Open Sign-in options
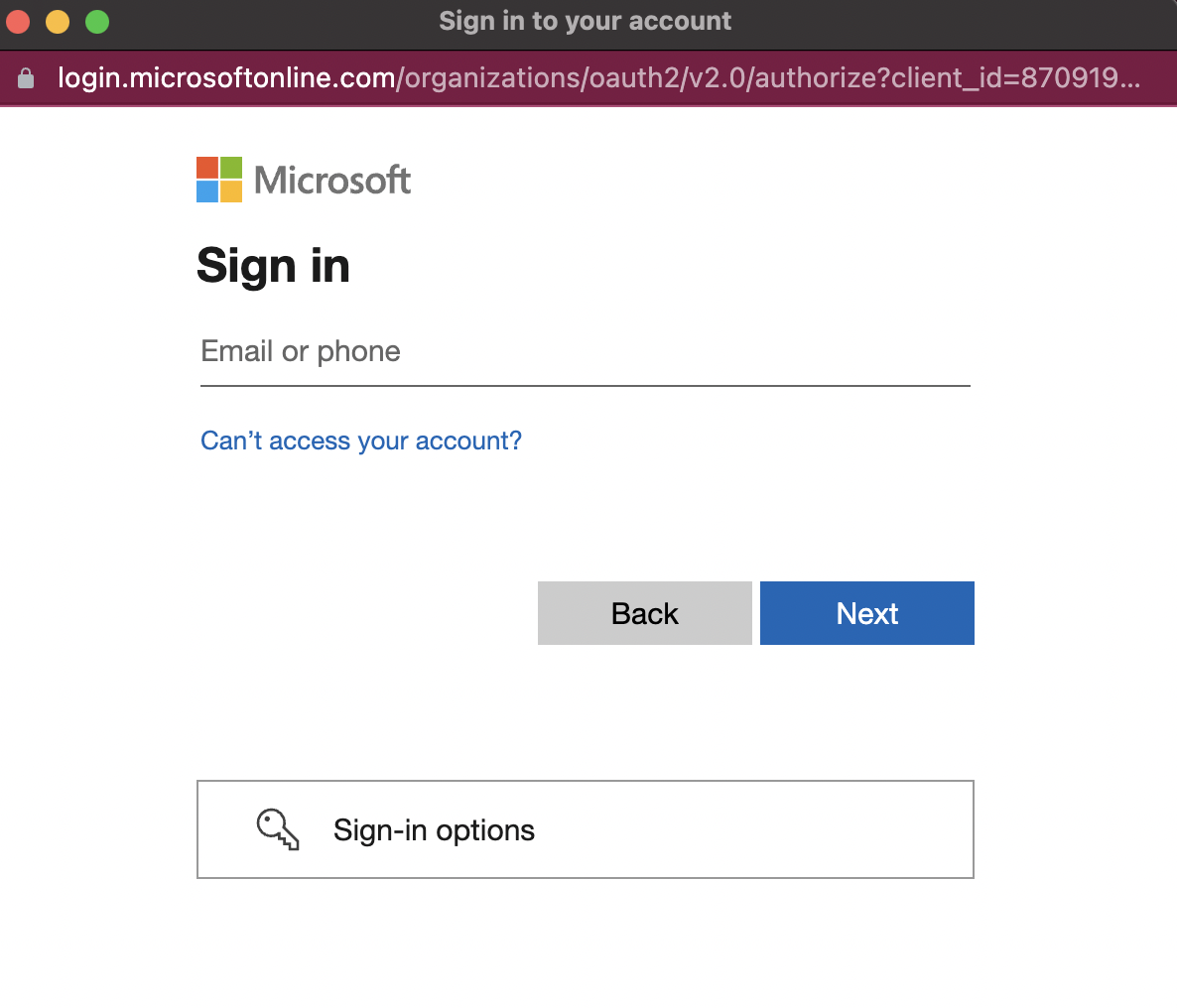Image resolution: width=1177 pixels, height=1008 pixels. pyautogui.click(x=585, y=829)
